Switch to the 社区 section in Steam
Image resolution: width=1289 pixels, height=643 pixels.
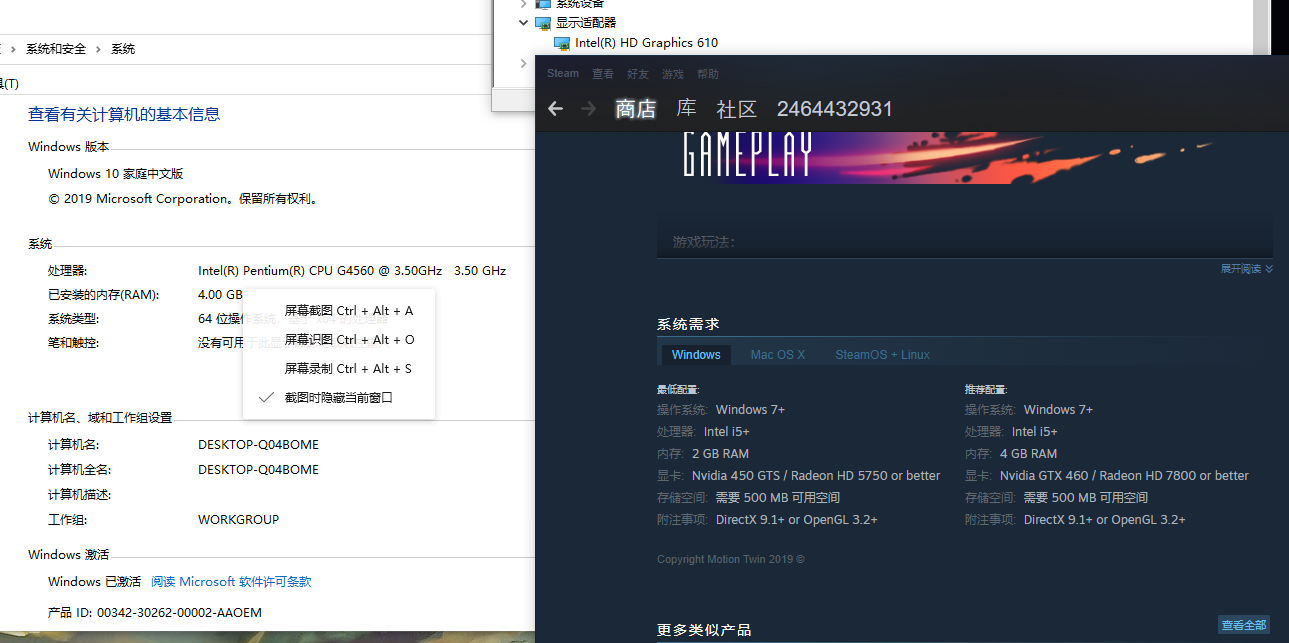737,109
